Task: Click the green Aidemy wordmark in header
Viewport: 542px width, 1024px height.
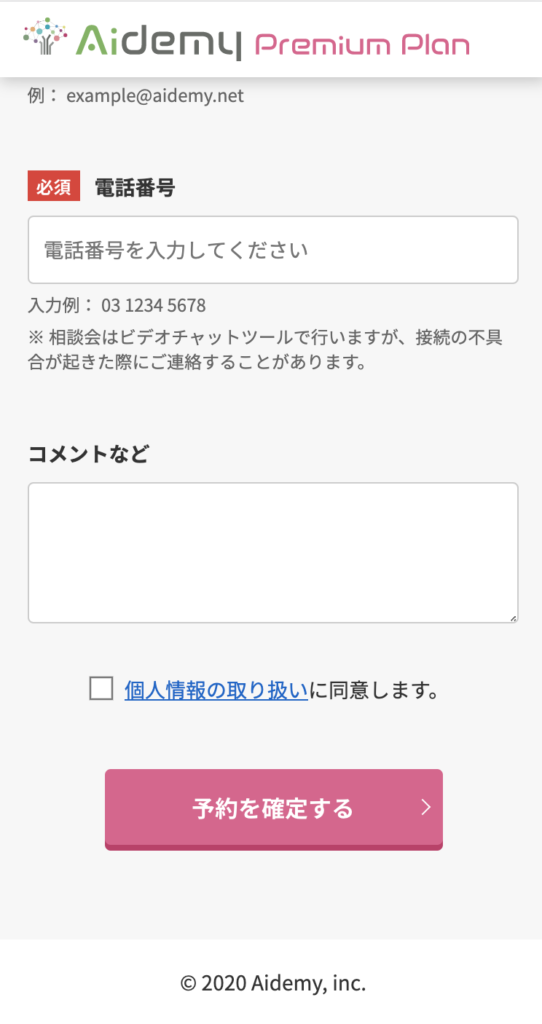Action: click(159, 40)
